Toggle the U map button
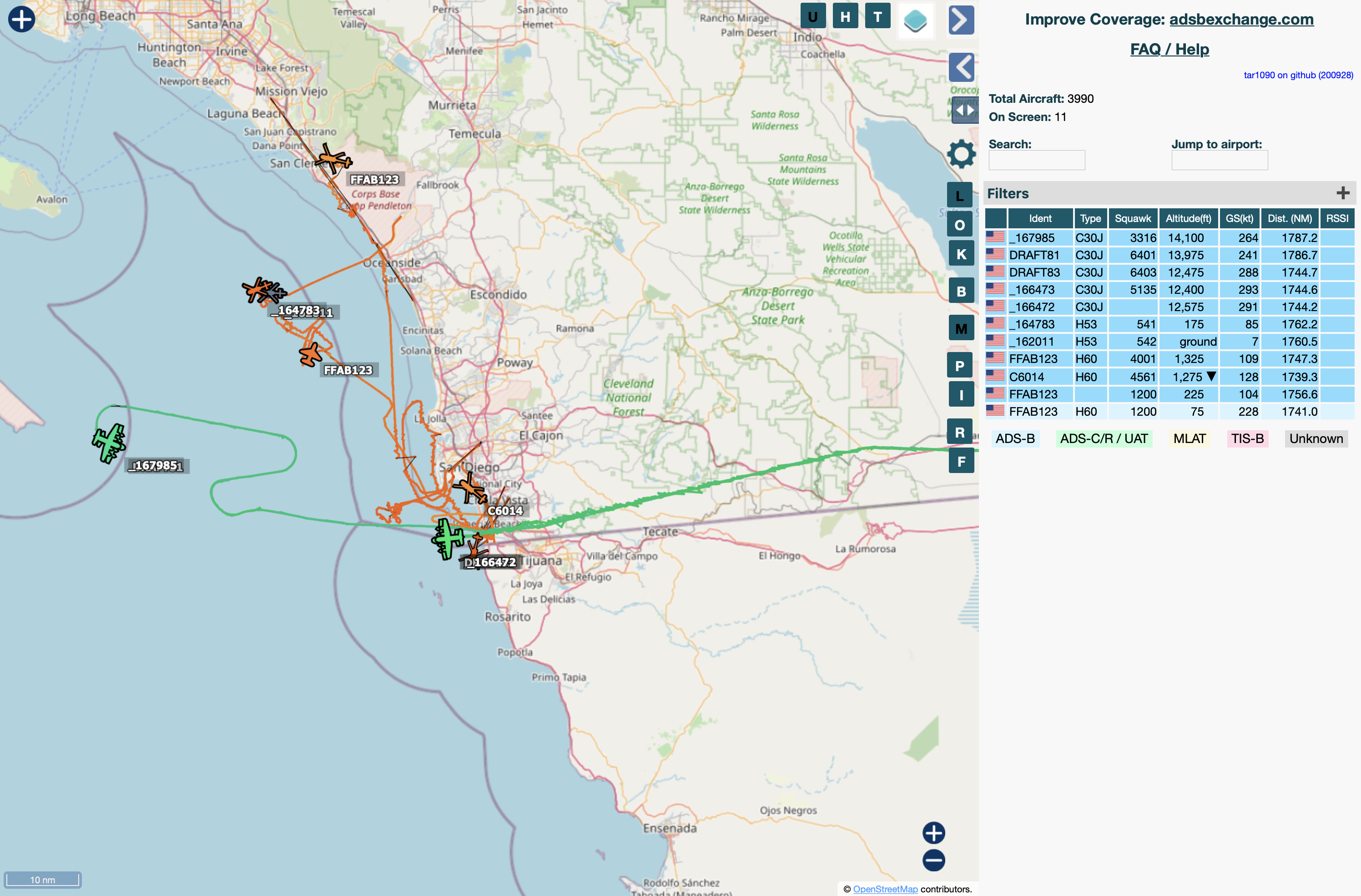 click(x=812, y=16)
